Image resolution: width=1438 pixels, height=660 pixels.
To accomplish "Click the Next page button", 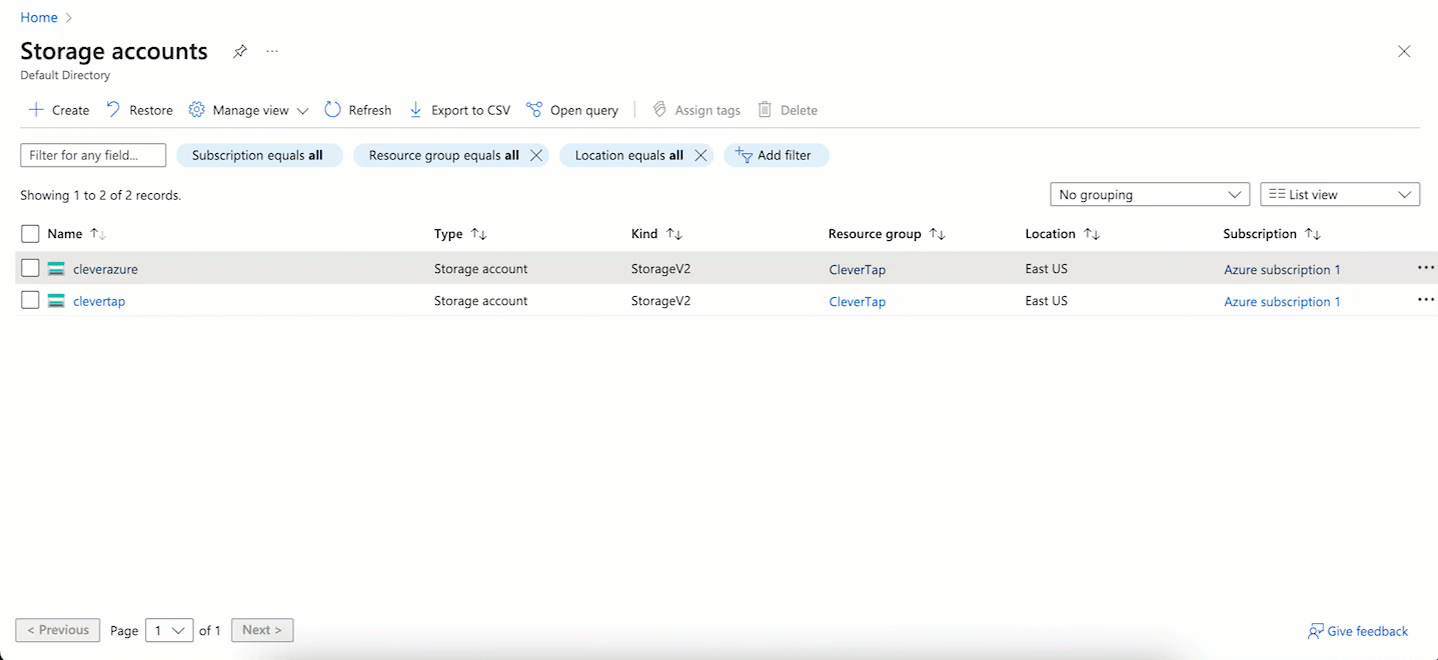I will (x=261, y=630).
